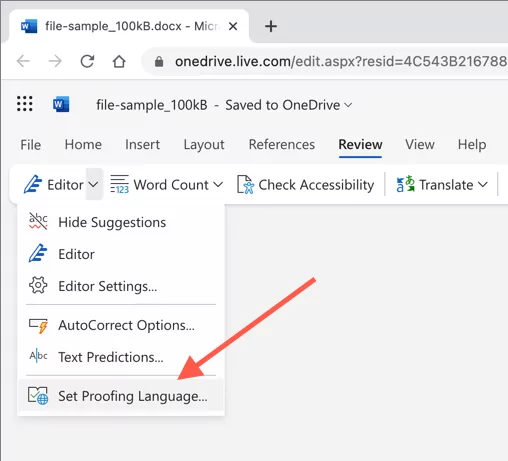Click the Check Accessibility document icon
Screen dimensions: 508x461
(245, 184)
